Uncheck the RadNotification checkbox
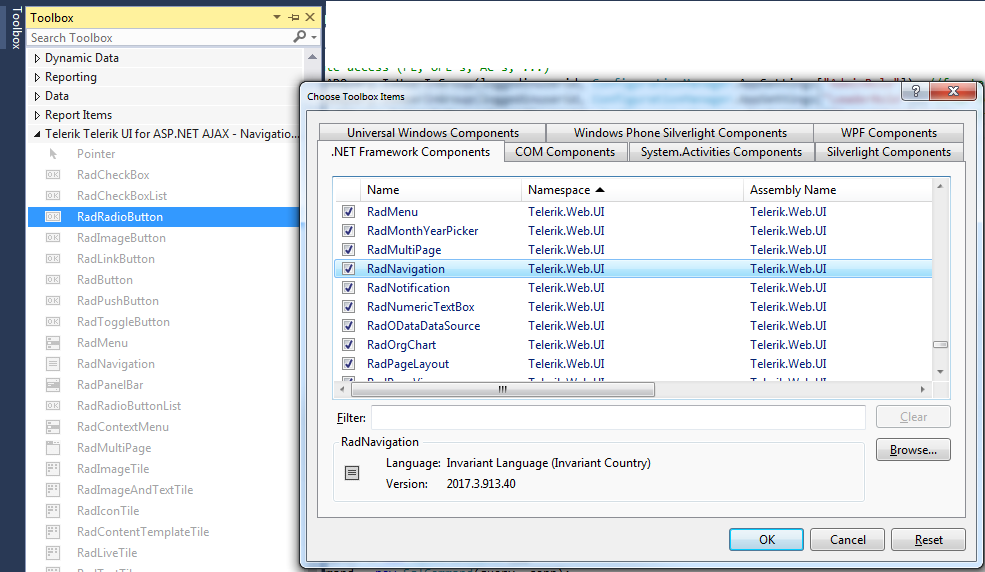 coord(348,288)
